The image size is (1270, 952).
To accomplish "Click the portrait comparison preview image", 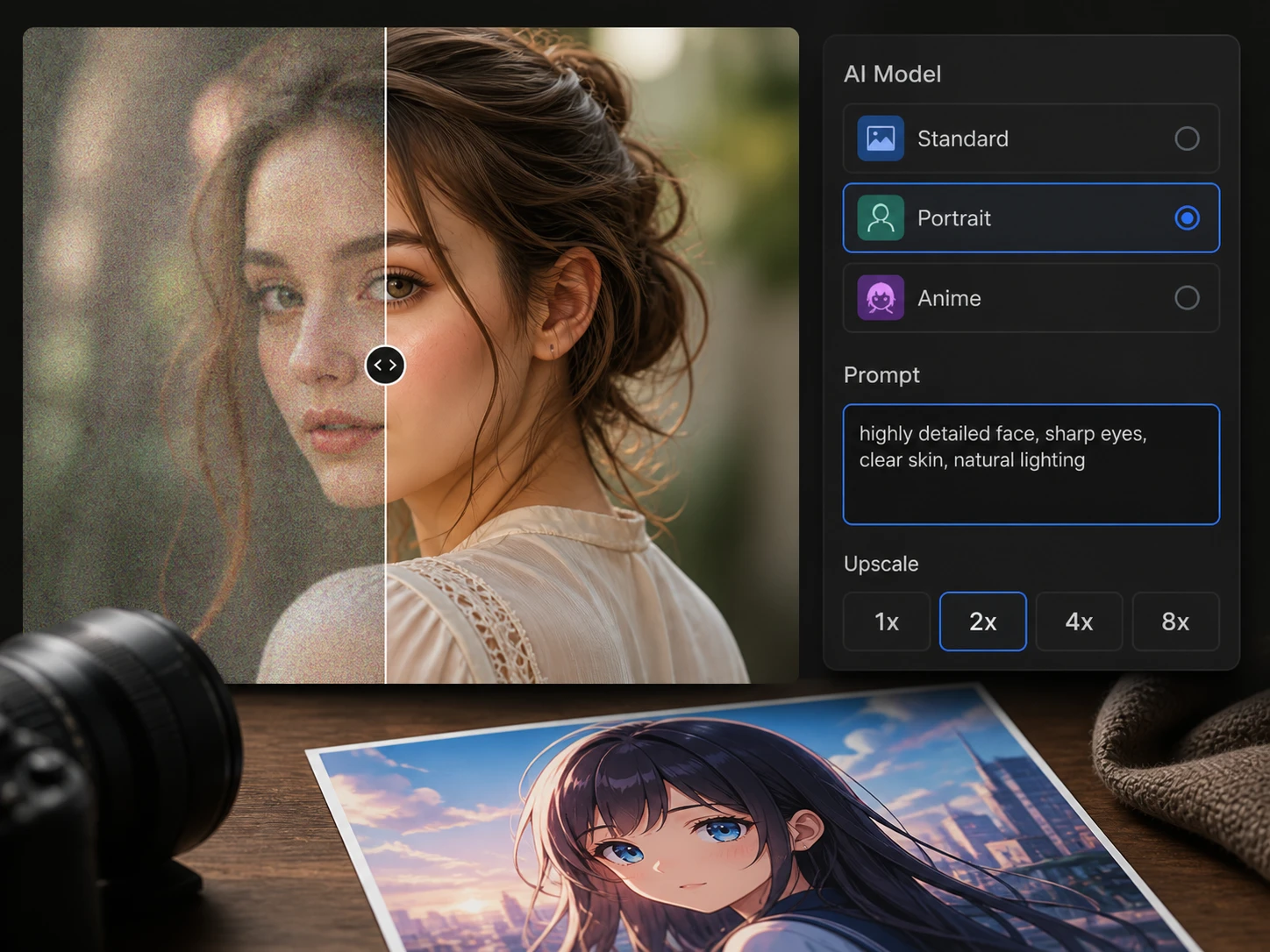I will pyautogui.click(x=410, y=355).
